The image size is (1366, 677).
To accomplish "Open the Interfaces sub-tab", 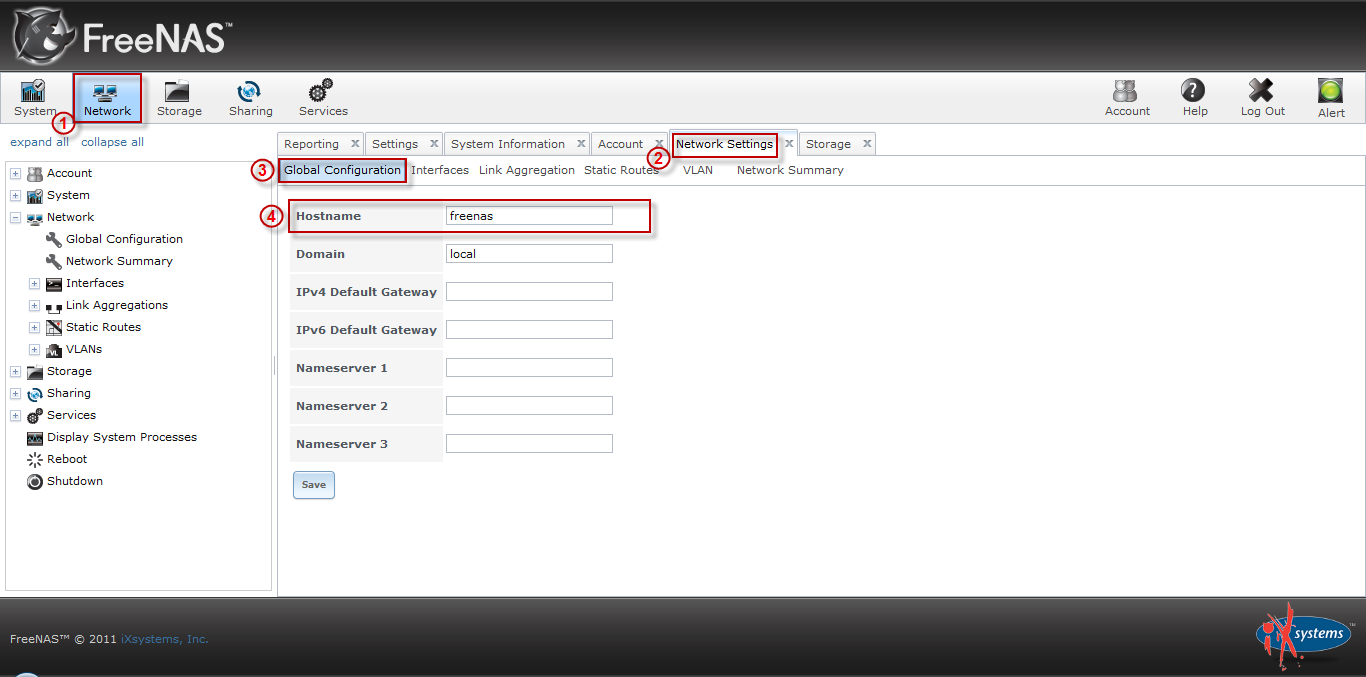I will 440,170.
